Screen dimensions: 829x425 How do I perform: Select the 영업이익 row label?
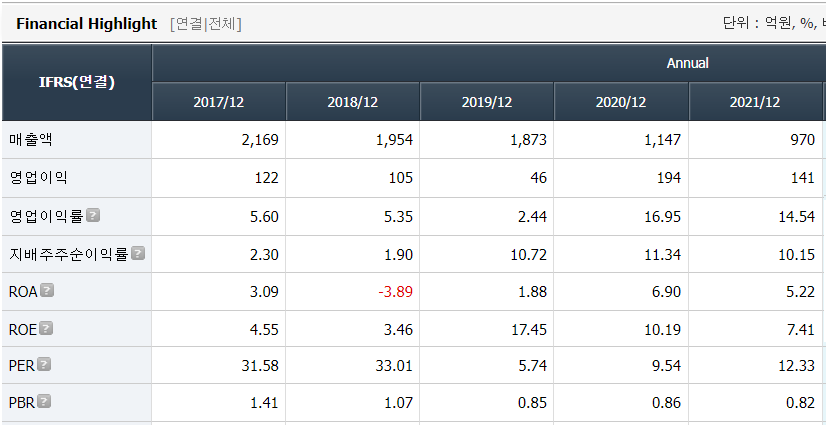click(38, 178)
